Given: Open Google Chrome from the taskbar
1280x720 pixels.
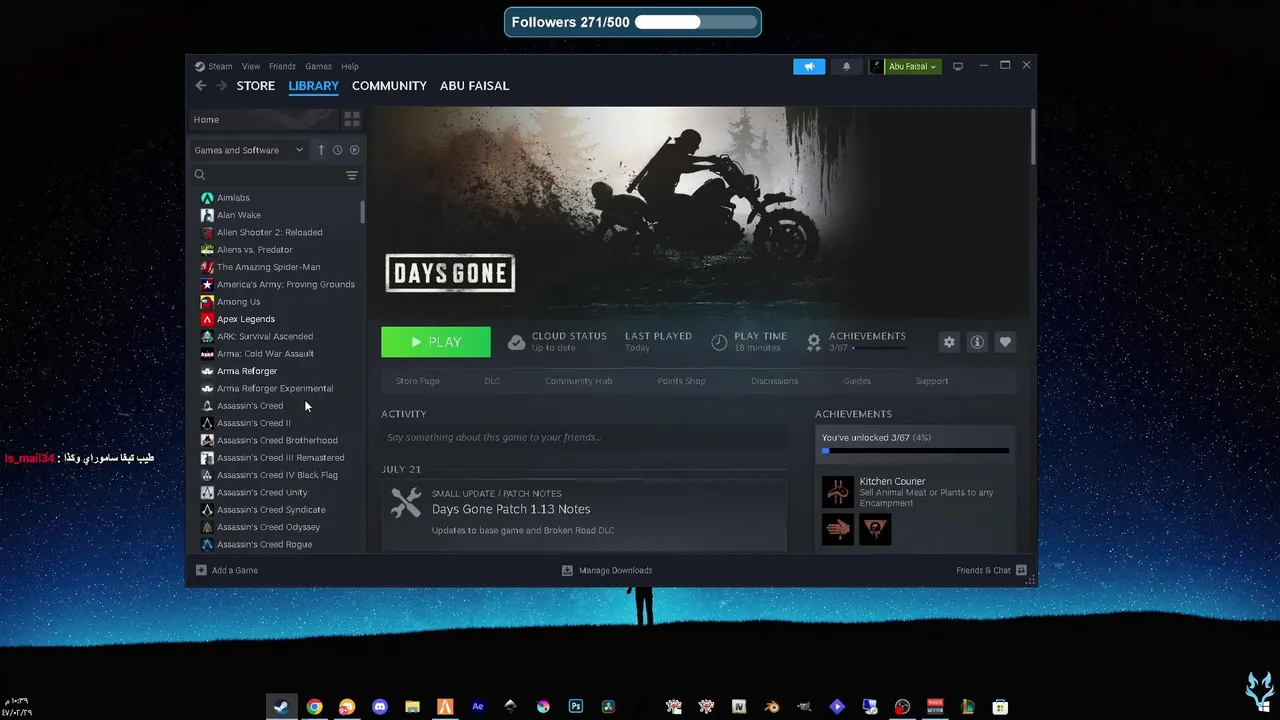Looking at the screenshot, I should point(314,707).
